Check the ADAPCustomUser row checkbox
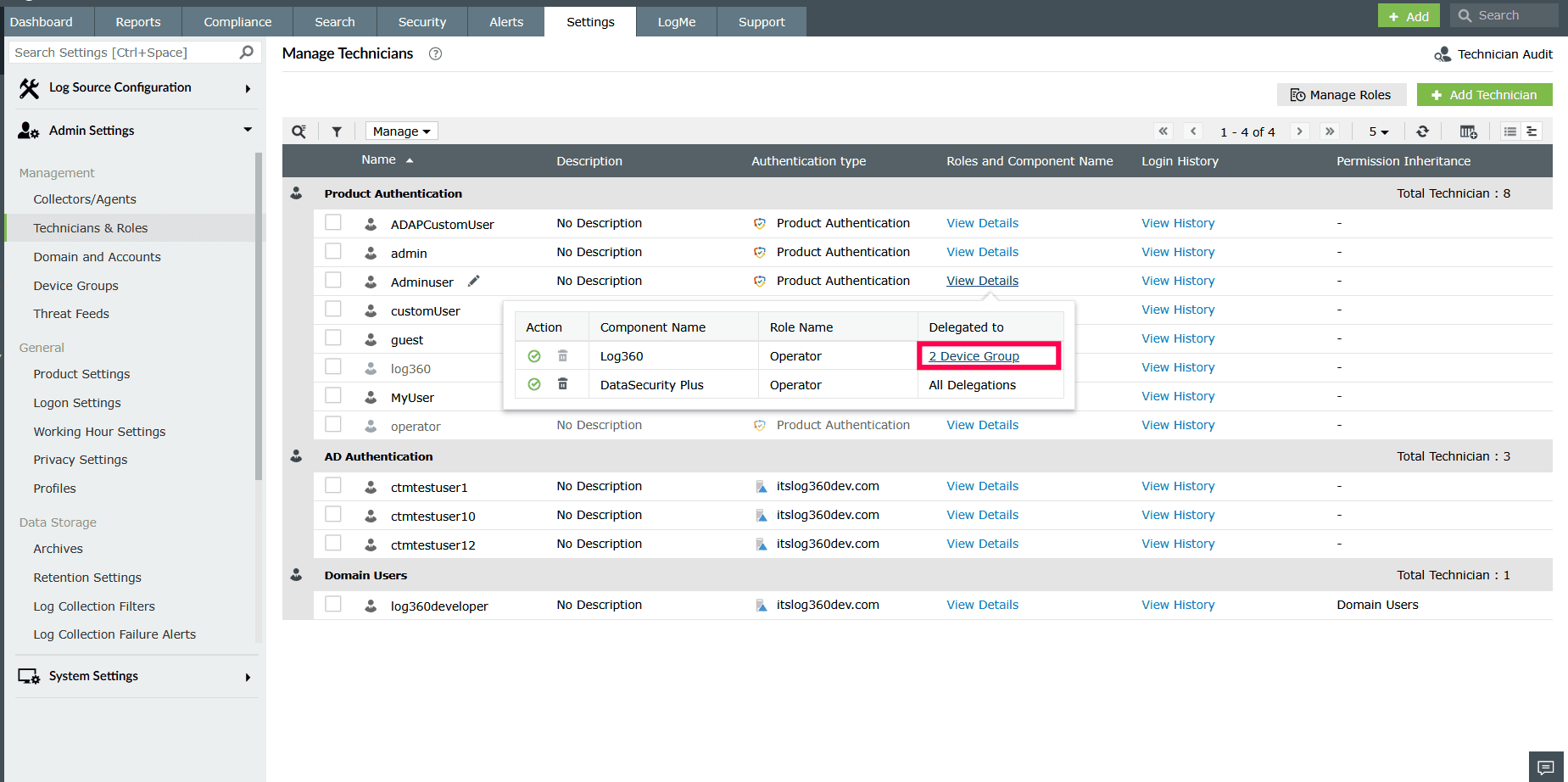Screen dimensions: 1568x782 point(333,222)
